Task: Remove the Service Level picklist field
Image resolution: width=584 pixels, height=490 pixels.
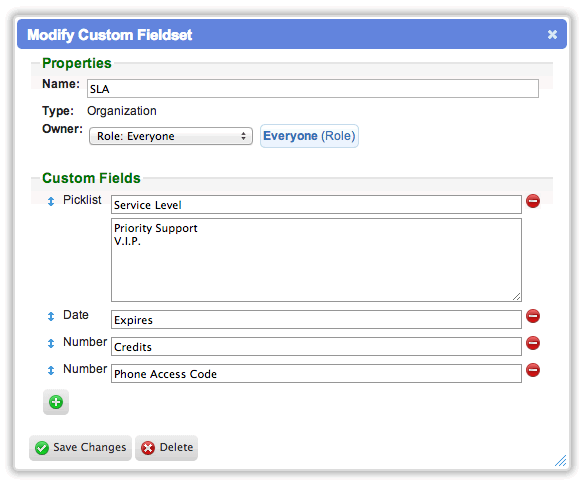Action: 533,201
